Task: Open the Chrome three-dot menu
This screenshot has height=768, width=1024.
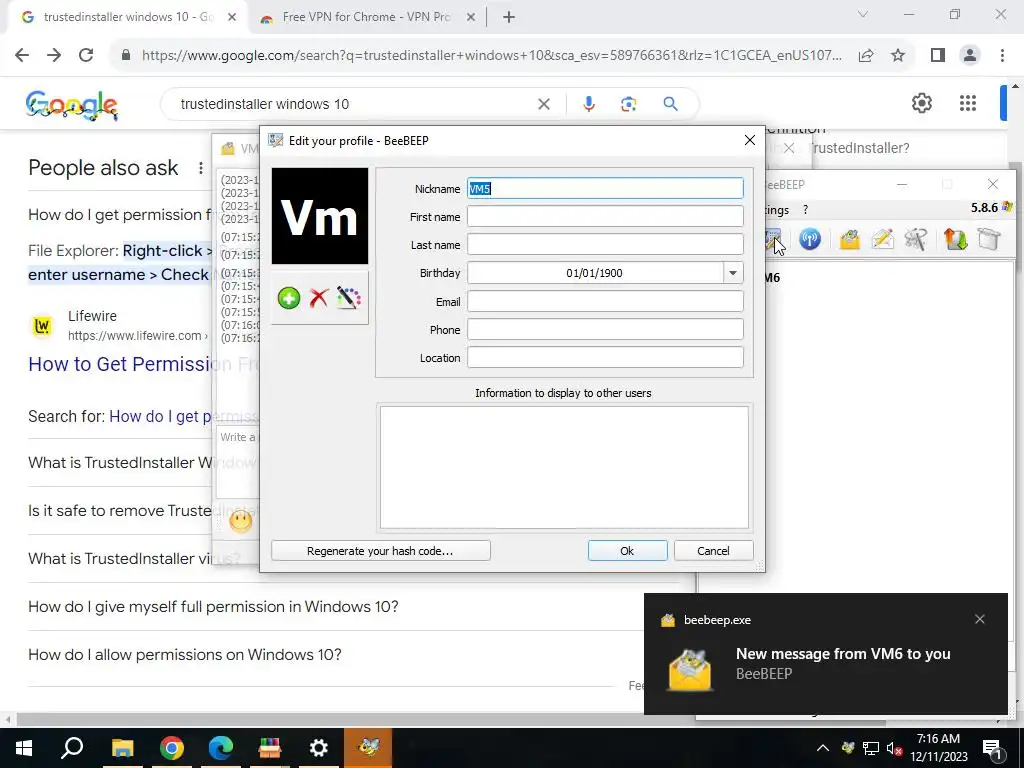Action: [x=1002, y=56]
